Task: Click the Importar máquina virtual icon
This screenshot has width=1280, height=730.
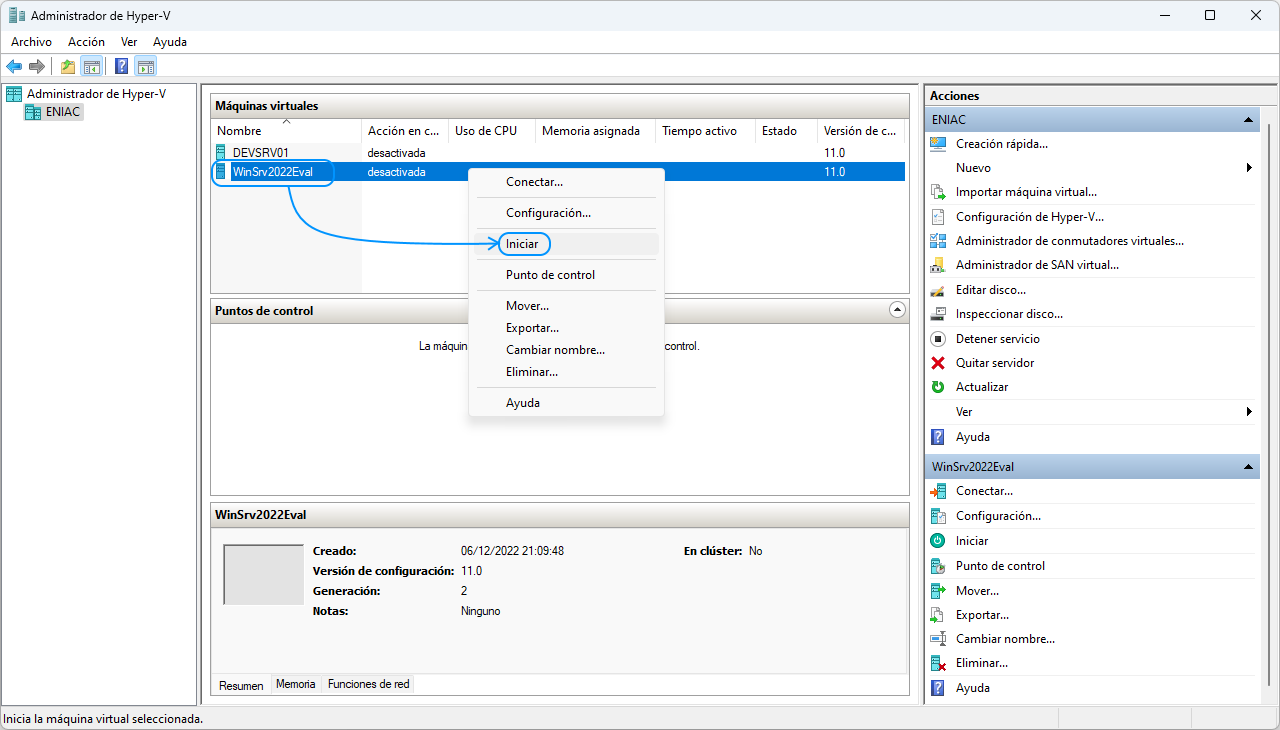Action: point(938,192)
